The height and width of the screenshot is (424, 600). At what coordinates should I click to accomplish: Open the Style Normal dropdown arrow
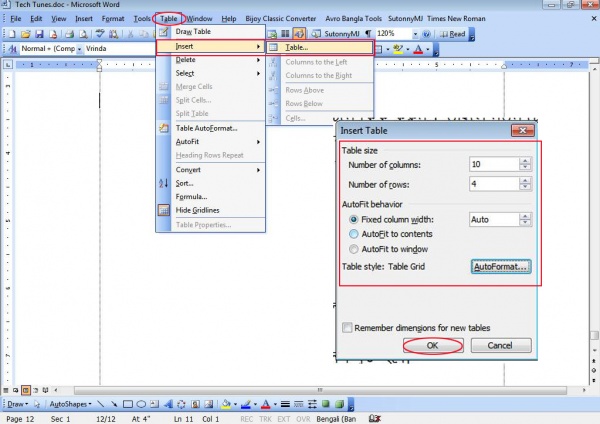pos(79,49)
